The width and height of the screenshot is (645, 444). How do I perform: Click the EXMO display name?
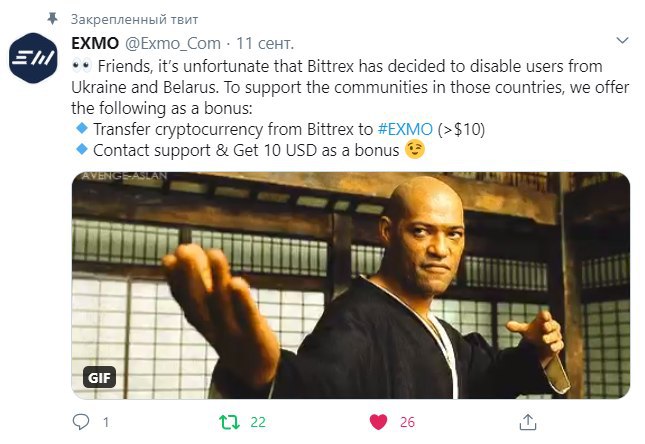click(x=95, y=43)
